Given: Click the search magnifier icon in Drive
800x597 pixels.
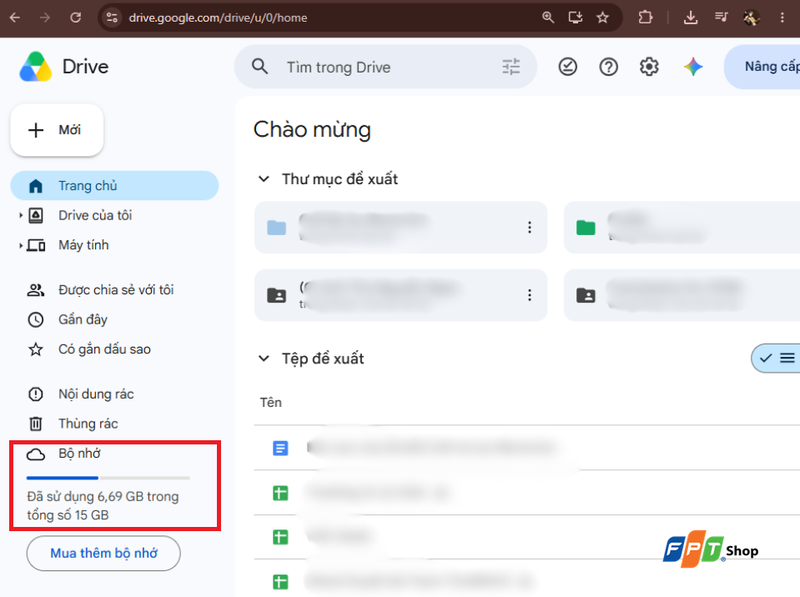Looking at the screenshot, I should point(260,67).
